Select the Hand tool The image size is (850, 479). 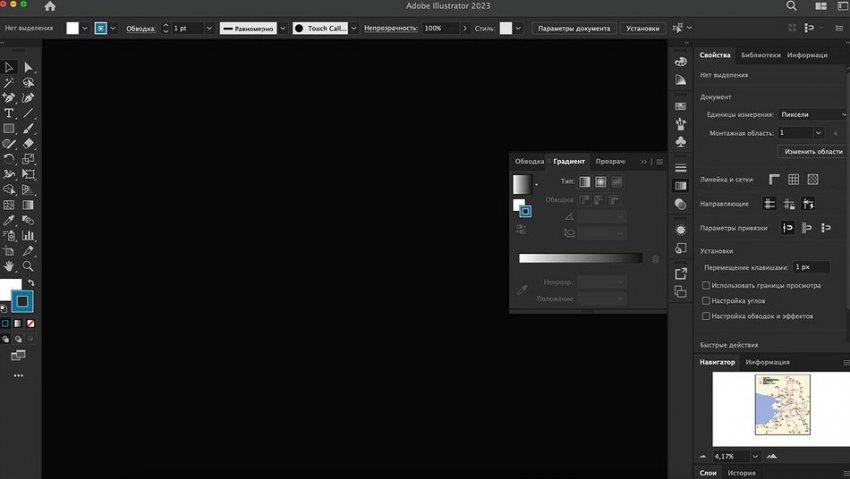[9, 267]
